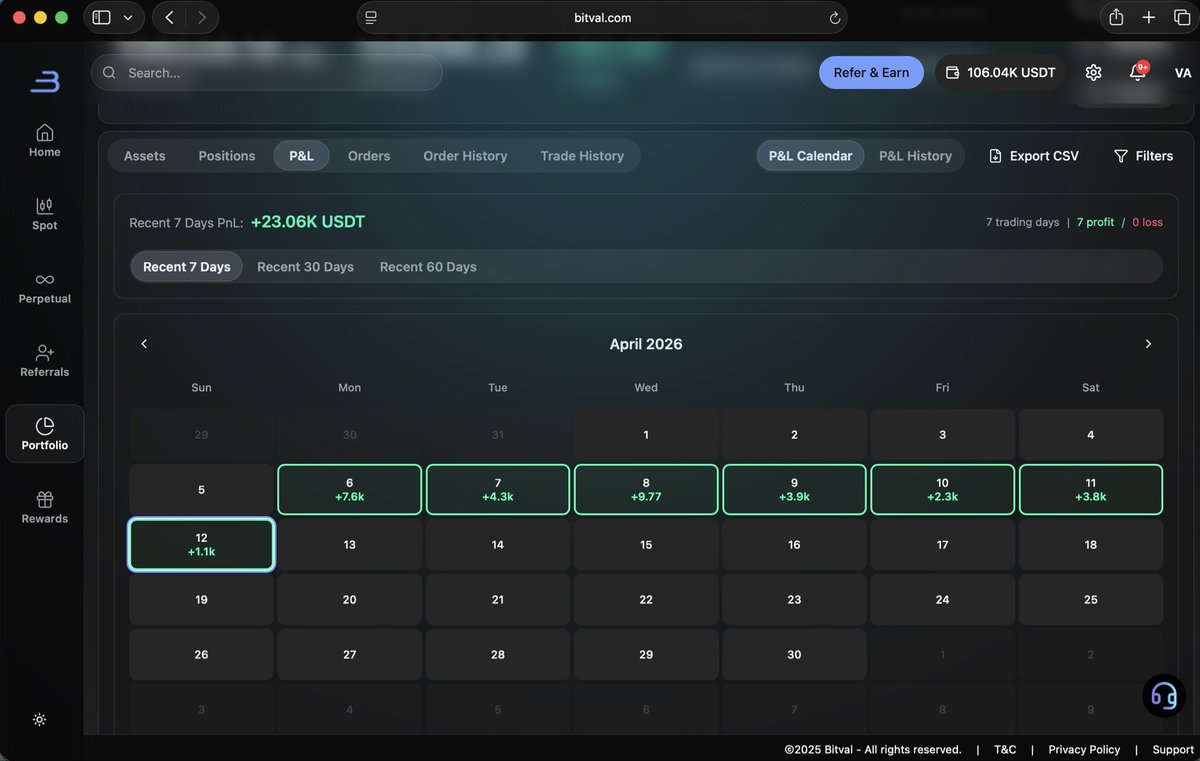
Task: Select the P&L tab
Action: pyautogui.click(x=301, y=156)
